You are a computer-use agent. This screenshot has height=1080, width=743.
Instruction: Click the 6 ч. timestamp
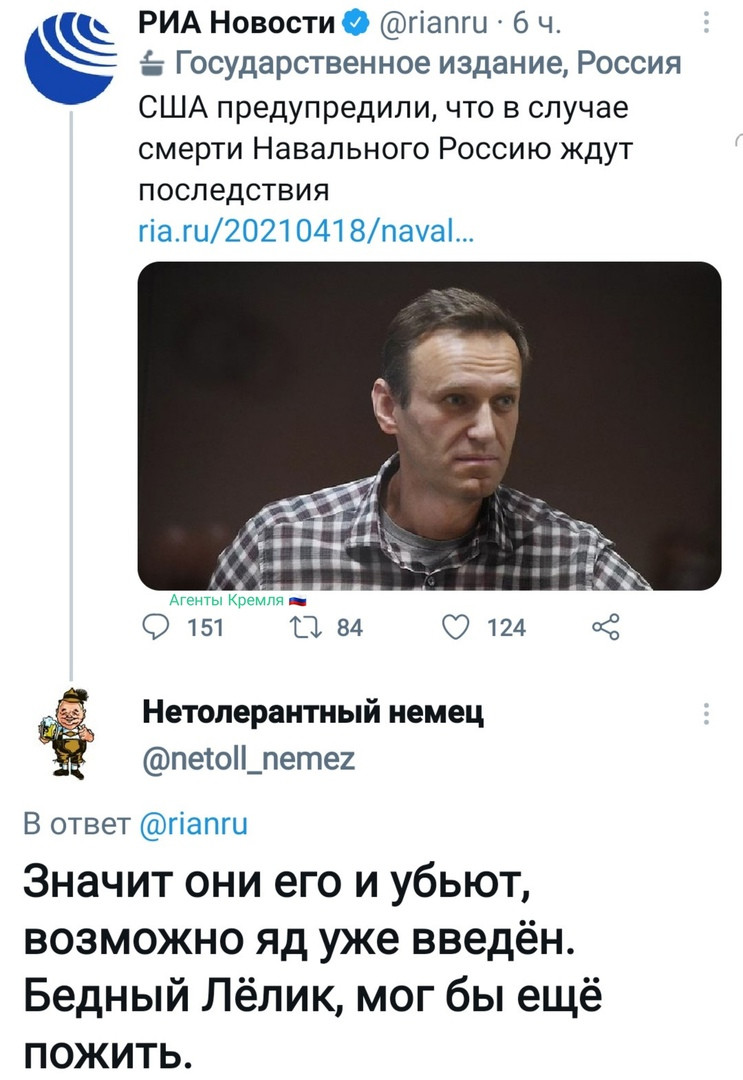coord(538,24)
